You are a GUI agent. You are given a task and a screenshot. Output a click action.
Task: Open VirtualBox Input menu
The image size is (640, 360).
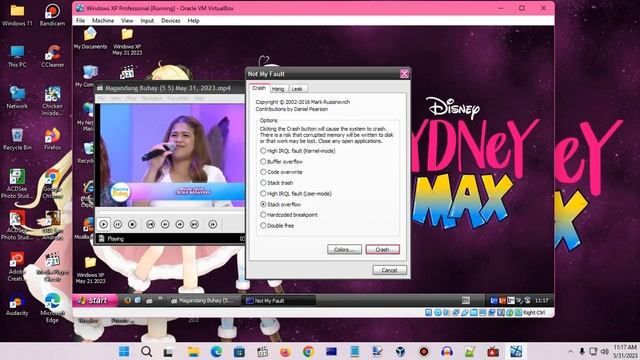tap(147, 20)
